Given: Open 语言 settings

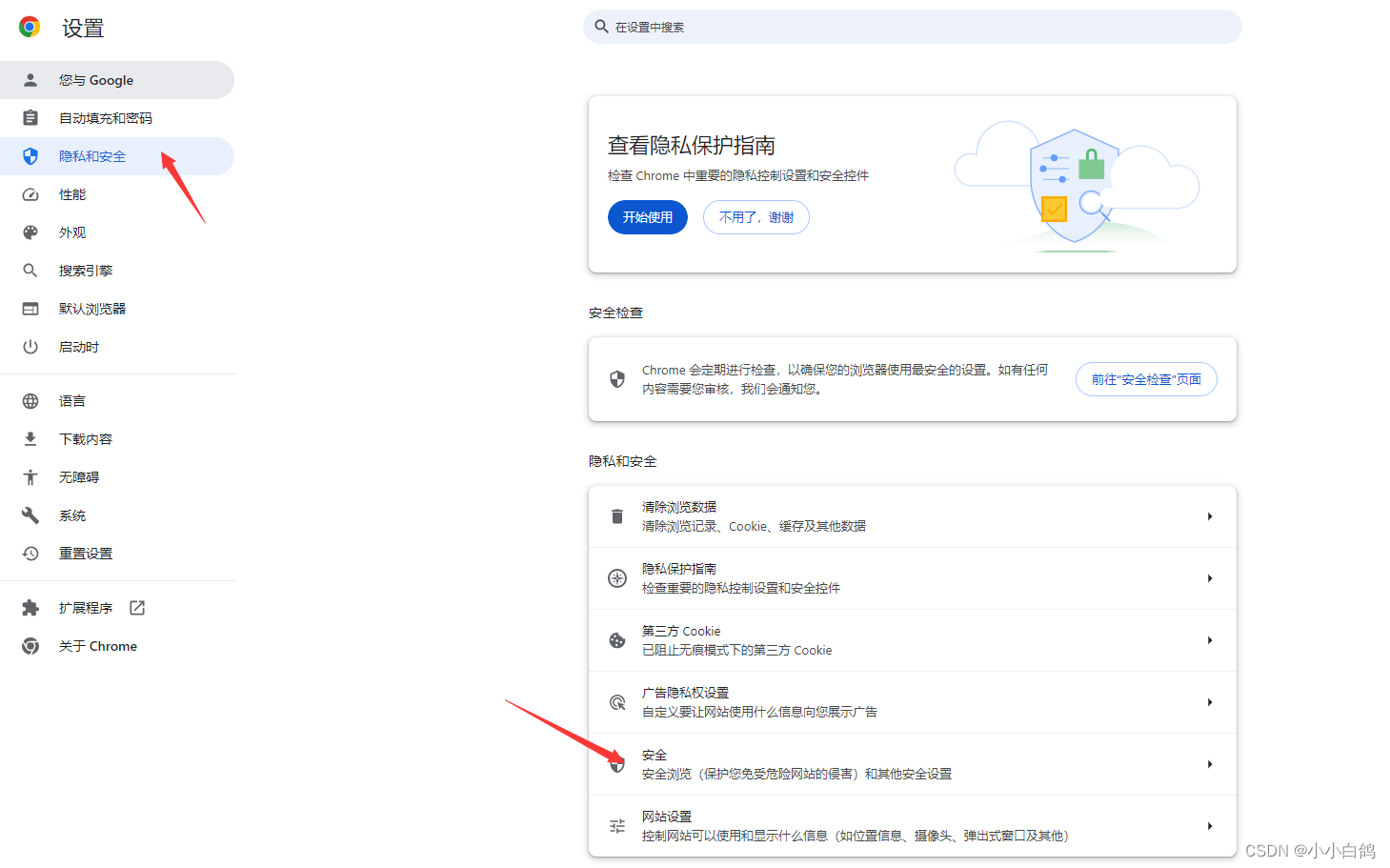Looking at the screenshot, I should (x=116, y=401).
